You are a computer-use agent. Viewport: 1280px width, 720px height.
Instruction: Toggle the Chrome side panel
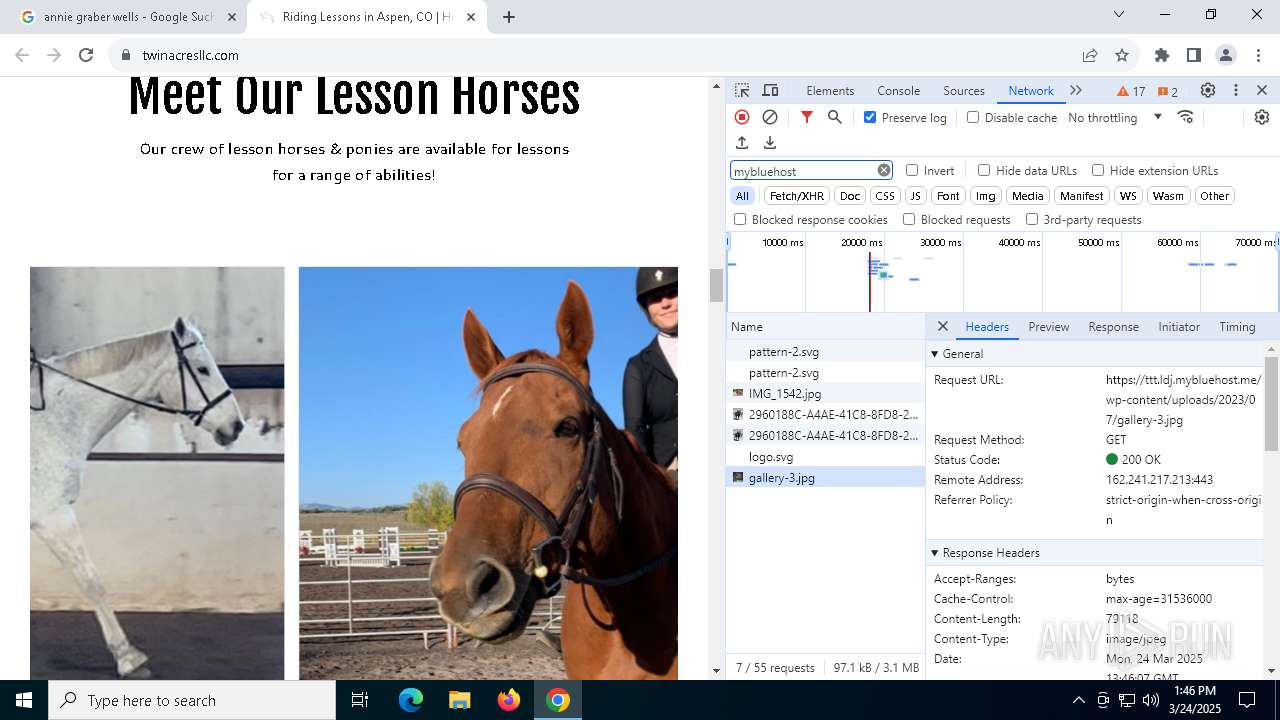point(1194,55)
